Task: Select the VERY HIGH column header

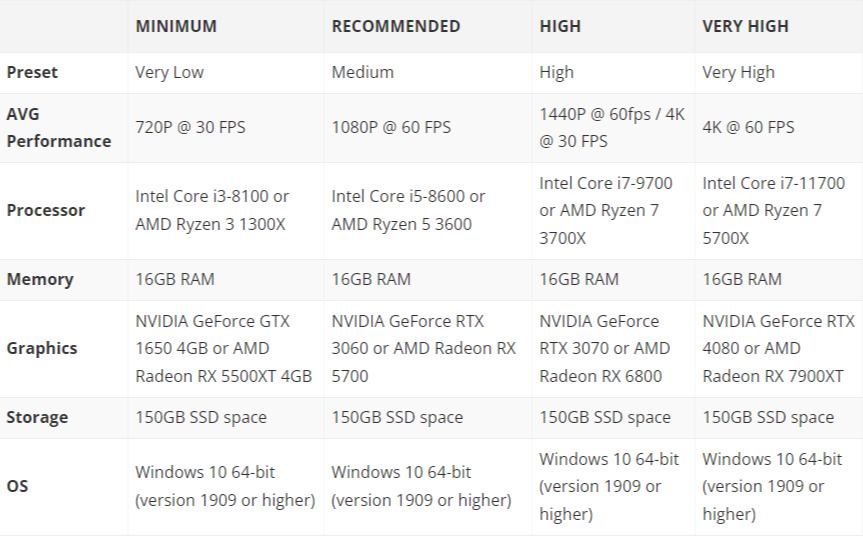Action: pyautogui.click(x=745, y=26)
